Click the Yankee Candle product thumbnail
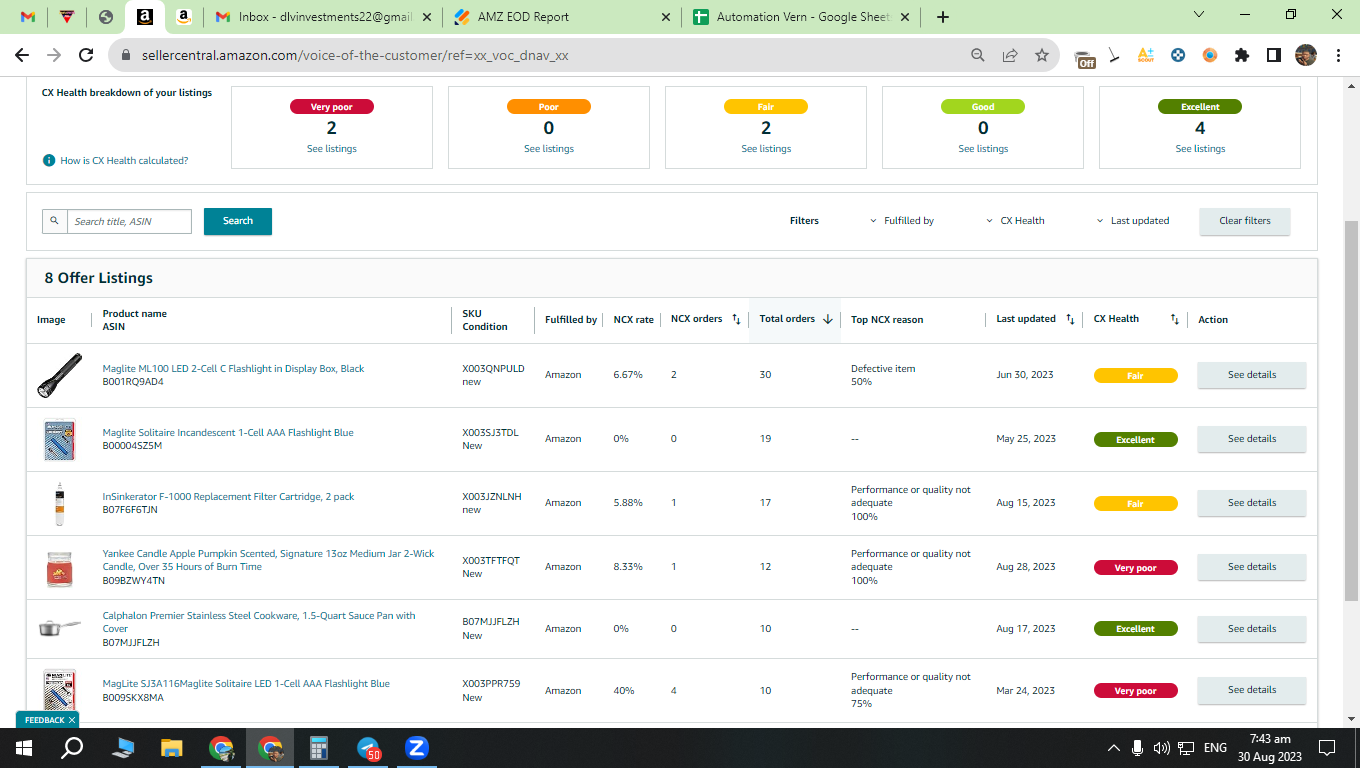This screenshot has height=768, width=1360. 59,567
